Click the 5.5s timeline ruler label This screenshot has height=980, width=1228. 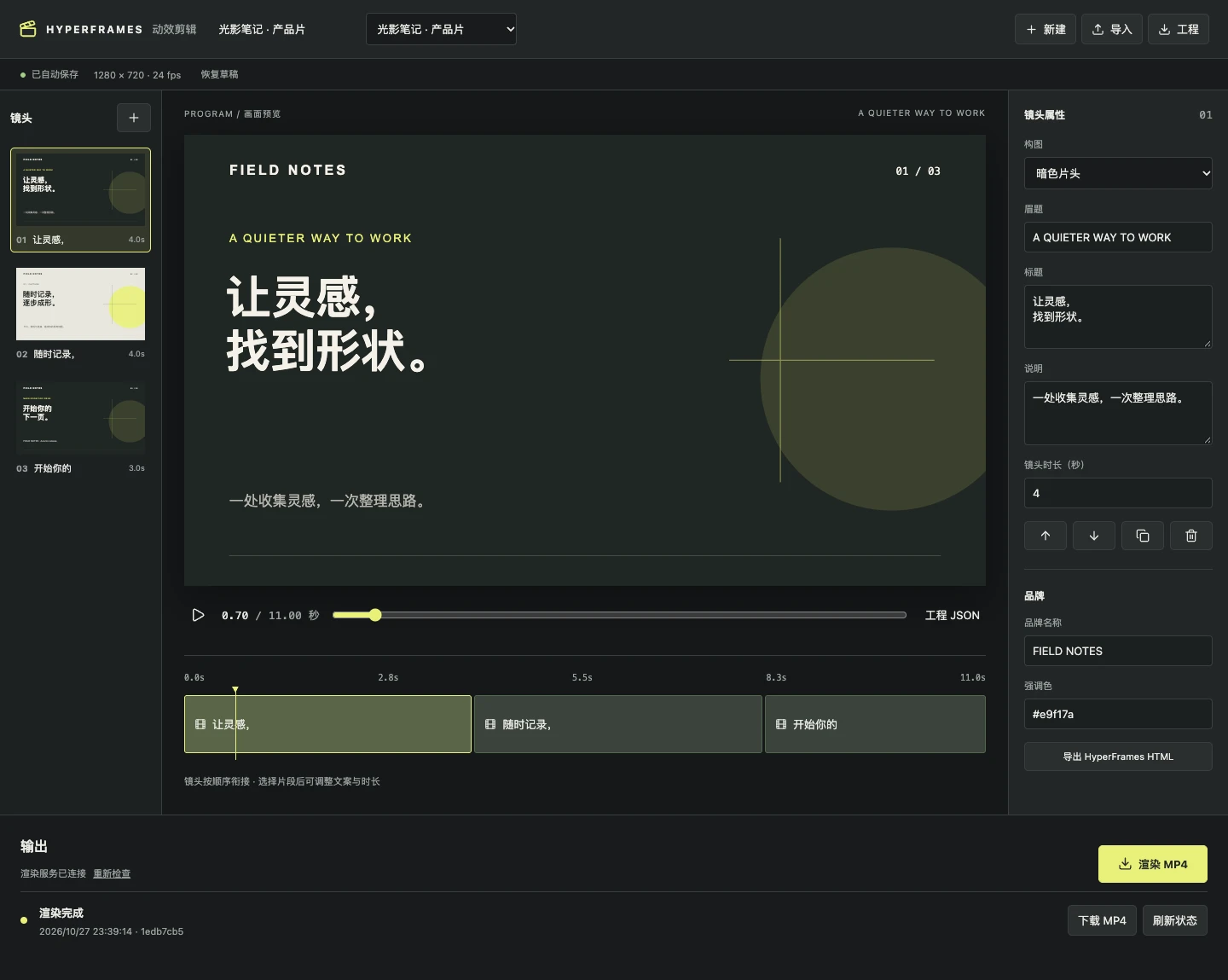(x=582, y=677)
